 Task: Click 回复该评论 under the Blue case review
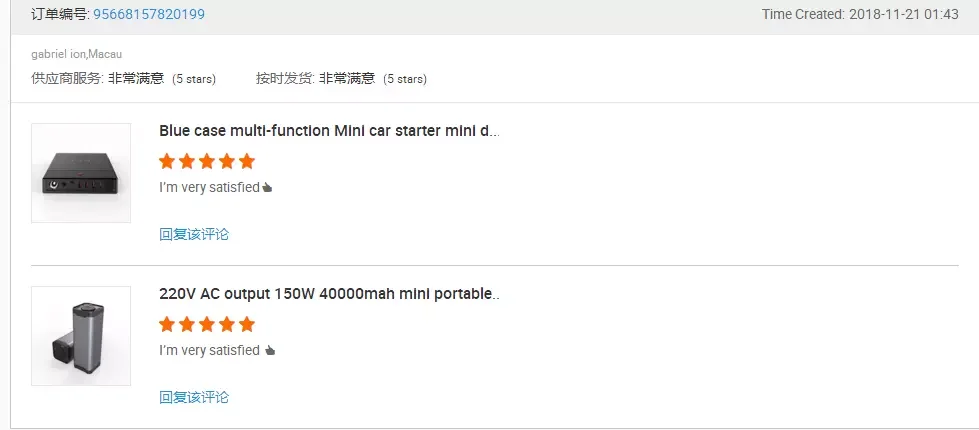click(194, 234)
